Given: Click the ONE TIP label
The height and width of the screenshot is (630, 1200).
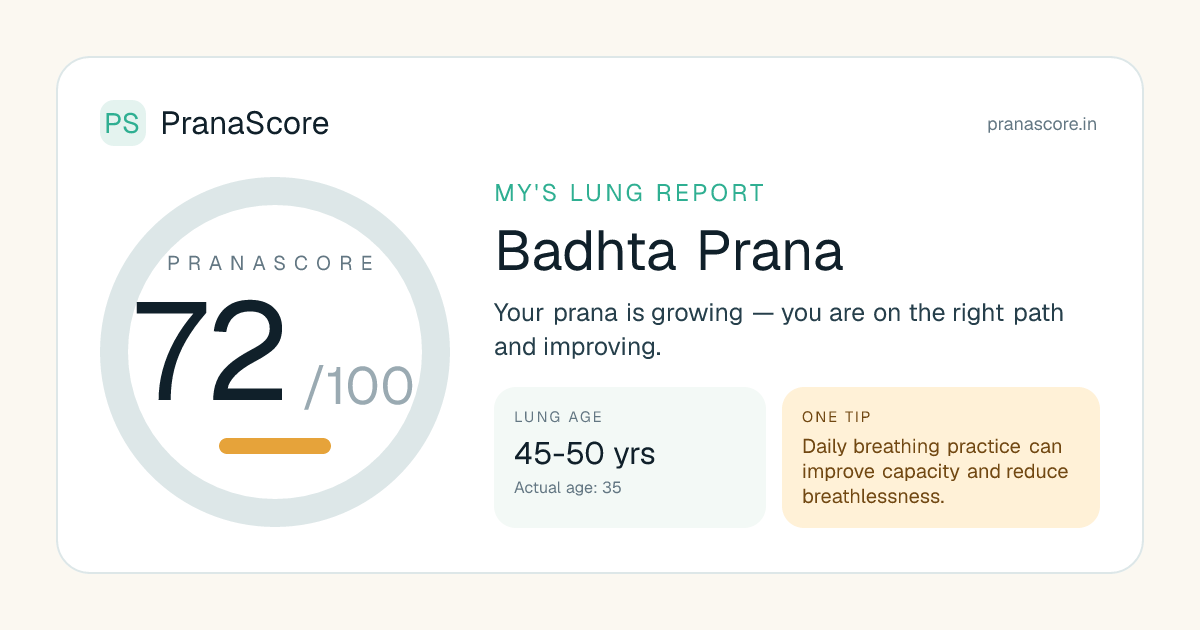Looking at the screenshot, I should coord(836,417).
